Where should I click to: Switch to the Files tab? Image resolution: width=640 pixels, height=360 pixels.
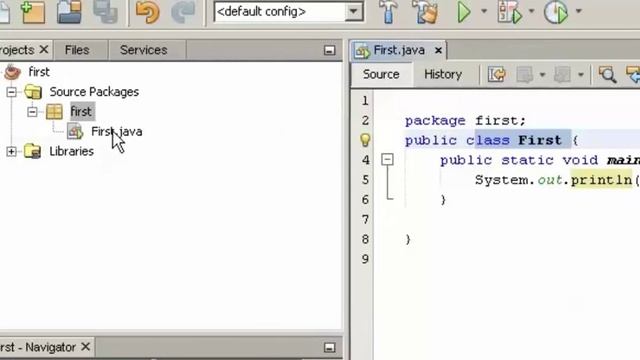pyautogui.click(x=77, y=50)
